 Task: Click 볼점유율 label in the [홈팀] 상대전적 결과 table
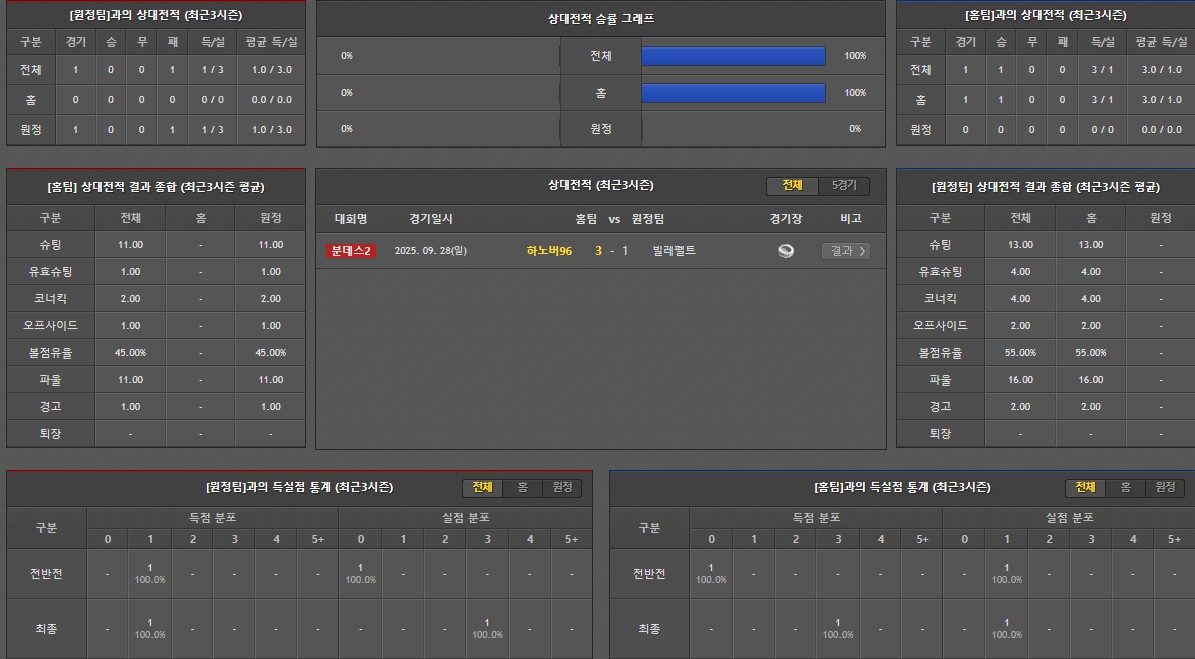pos(50,353)
